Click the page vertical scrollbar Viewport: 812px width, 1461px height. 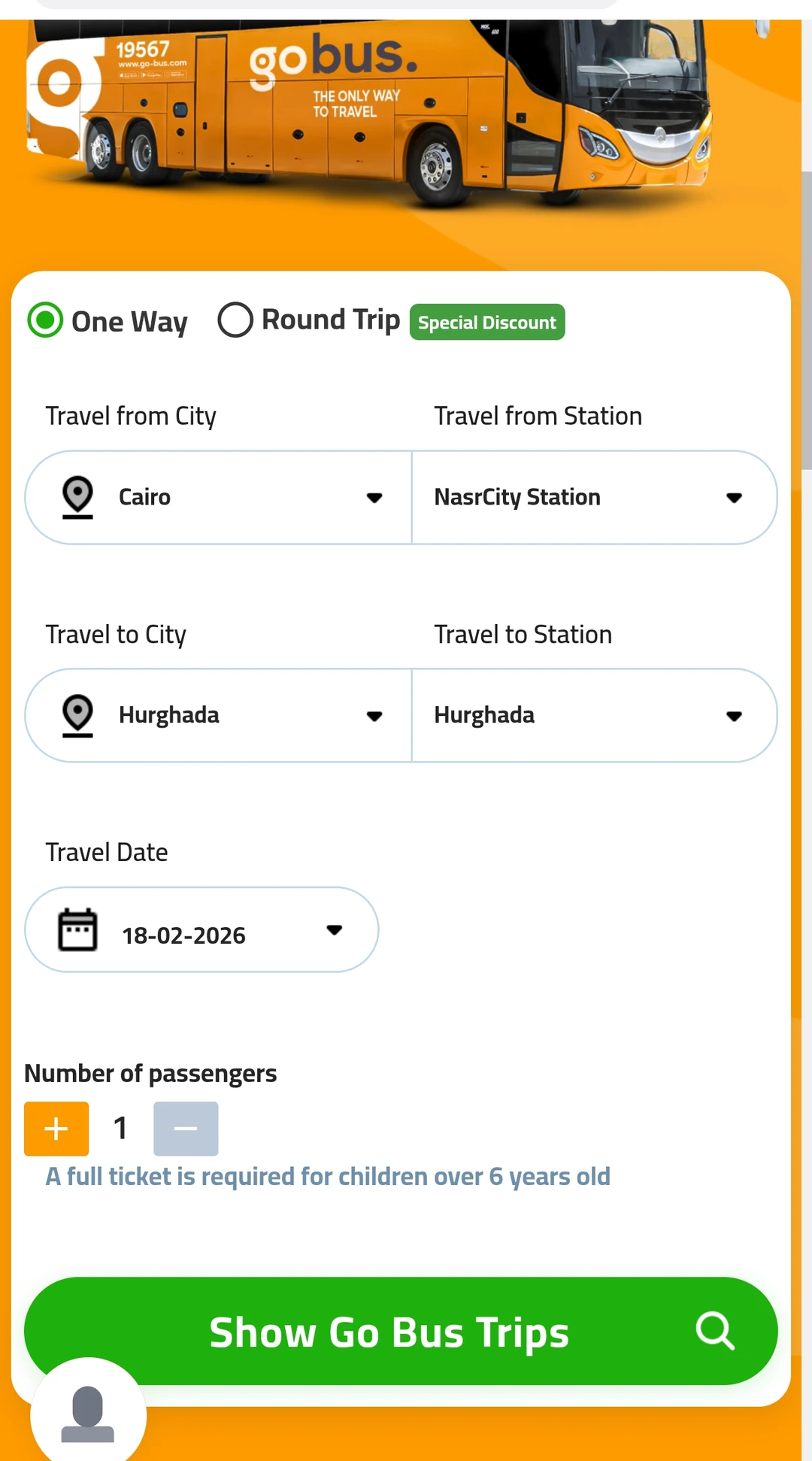point(807,320)
